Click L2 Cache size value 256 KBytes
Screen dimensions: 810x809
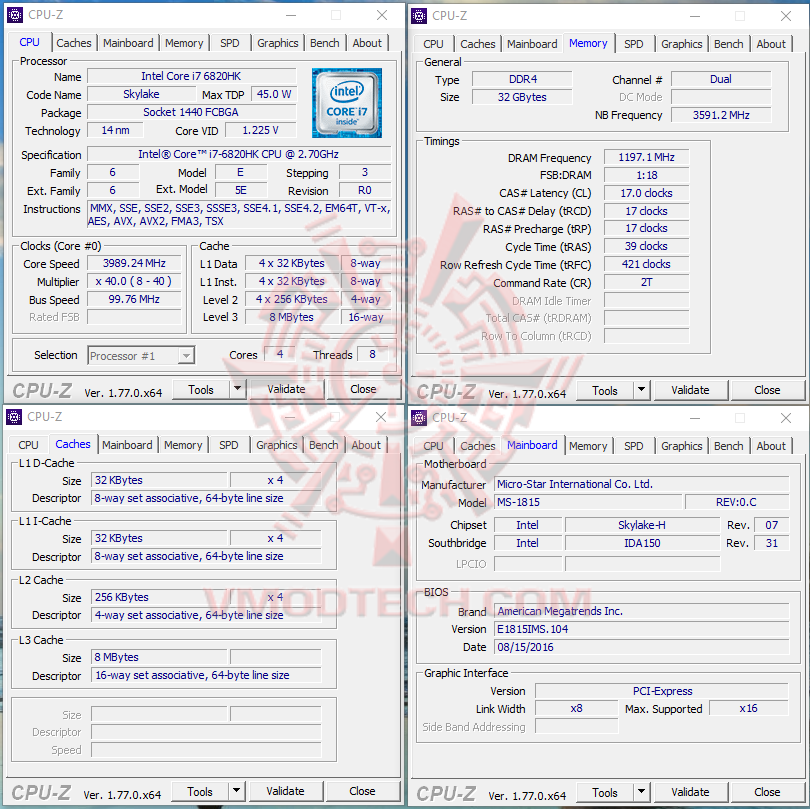click(x=159, y=597)
